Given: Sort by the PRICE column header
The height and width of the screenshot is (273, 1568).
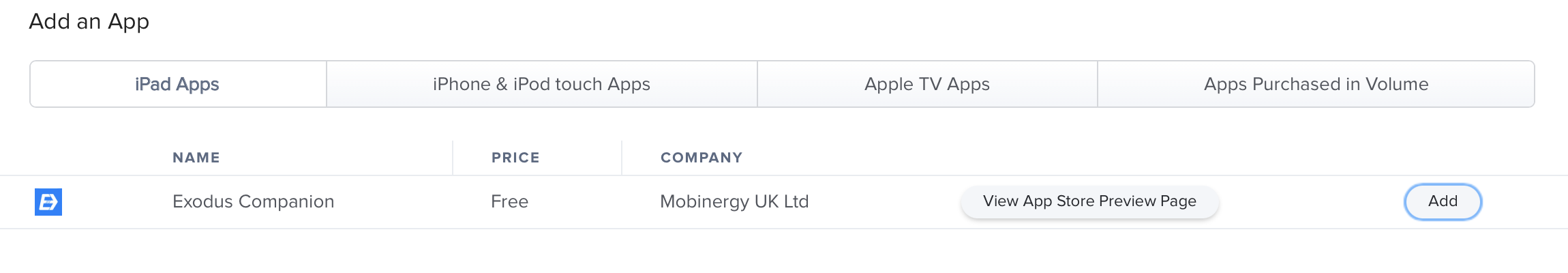Looking at the screenshot, I should [x=515, y=158].
